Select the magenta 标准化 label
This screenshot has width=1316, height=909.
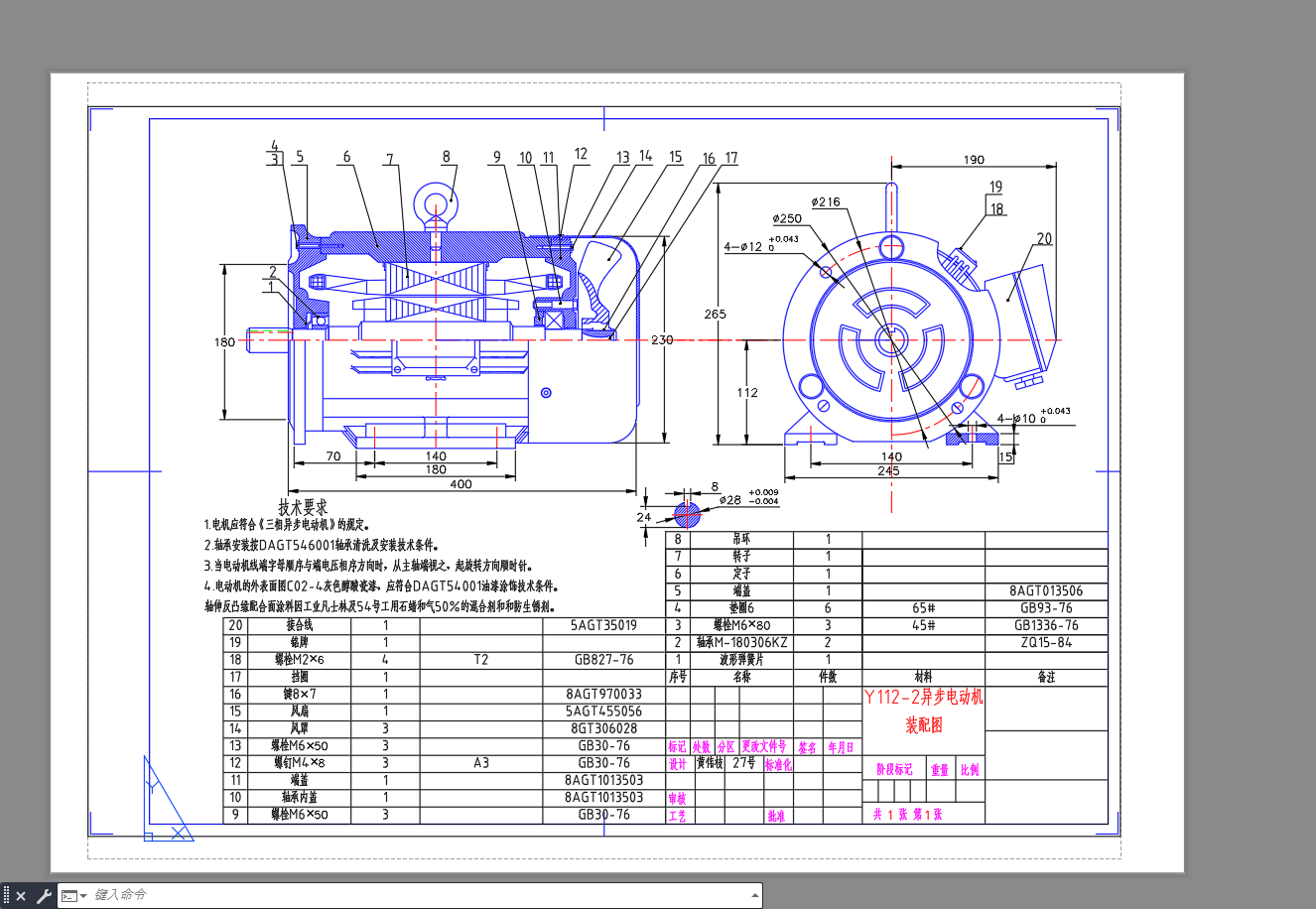[x=778, y=764]
